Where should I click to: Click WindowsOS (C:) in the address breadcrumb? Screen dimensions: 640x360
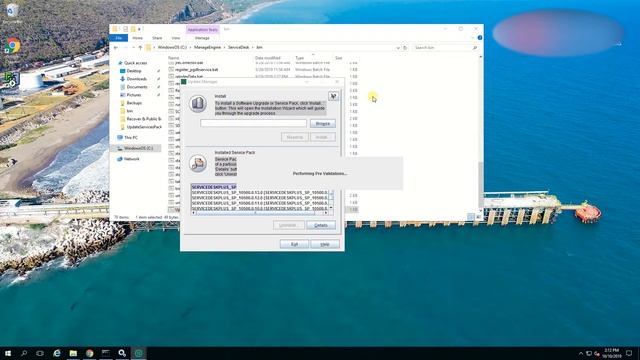(172, 48)
